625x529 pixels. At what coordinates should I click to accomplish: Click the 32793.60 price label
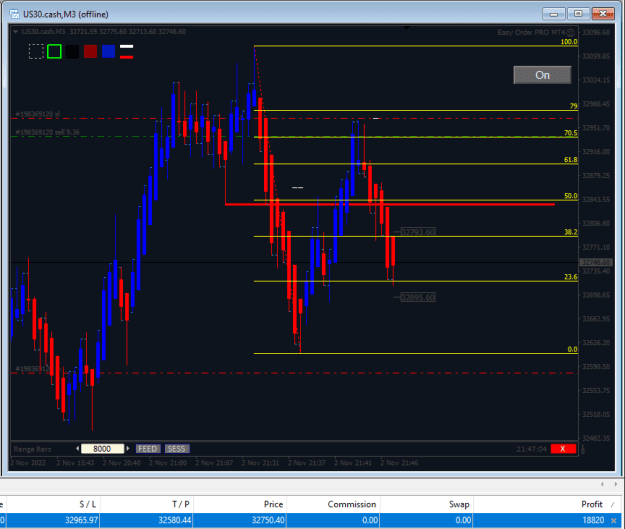tap(418, 232)
